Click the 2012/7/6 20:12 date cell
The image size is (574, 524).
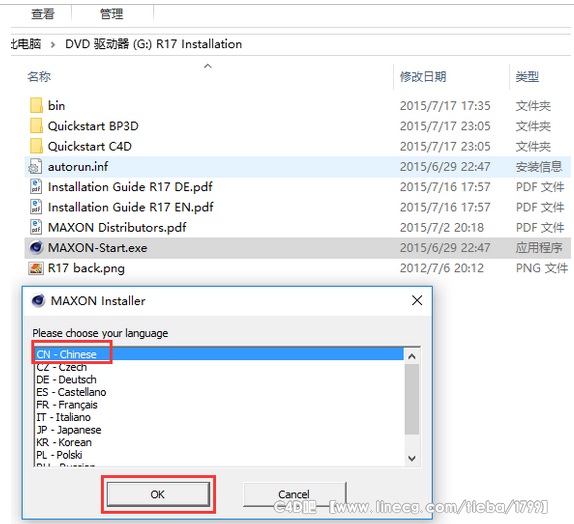click(x=441, y=268)
